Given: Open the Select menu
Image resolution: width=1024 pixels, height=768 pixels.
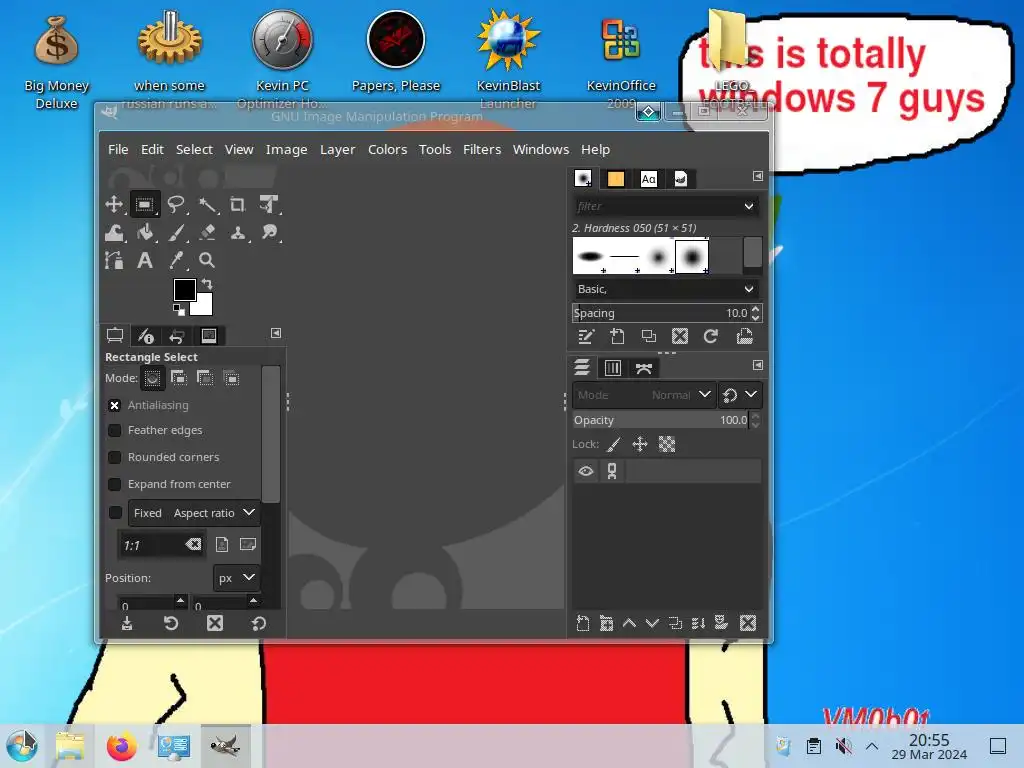Looking at the screenshot, I should click(194, 150).
